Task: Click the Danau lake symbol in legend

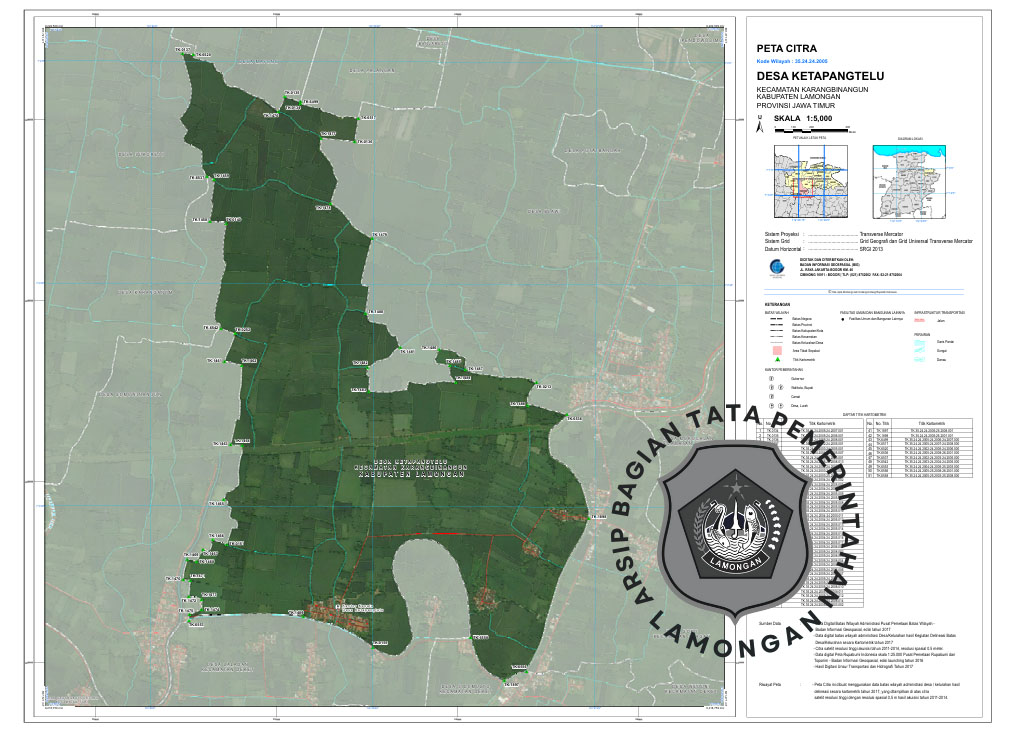Action: click(x=918, y=359)
